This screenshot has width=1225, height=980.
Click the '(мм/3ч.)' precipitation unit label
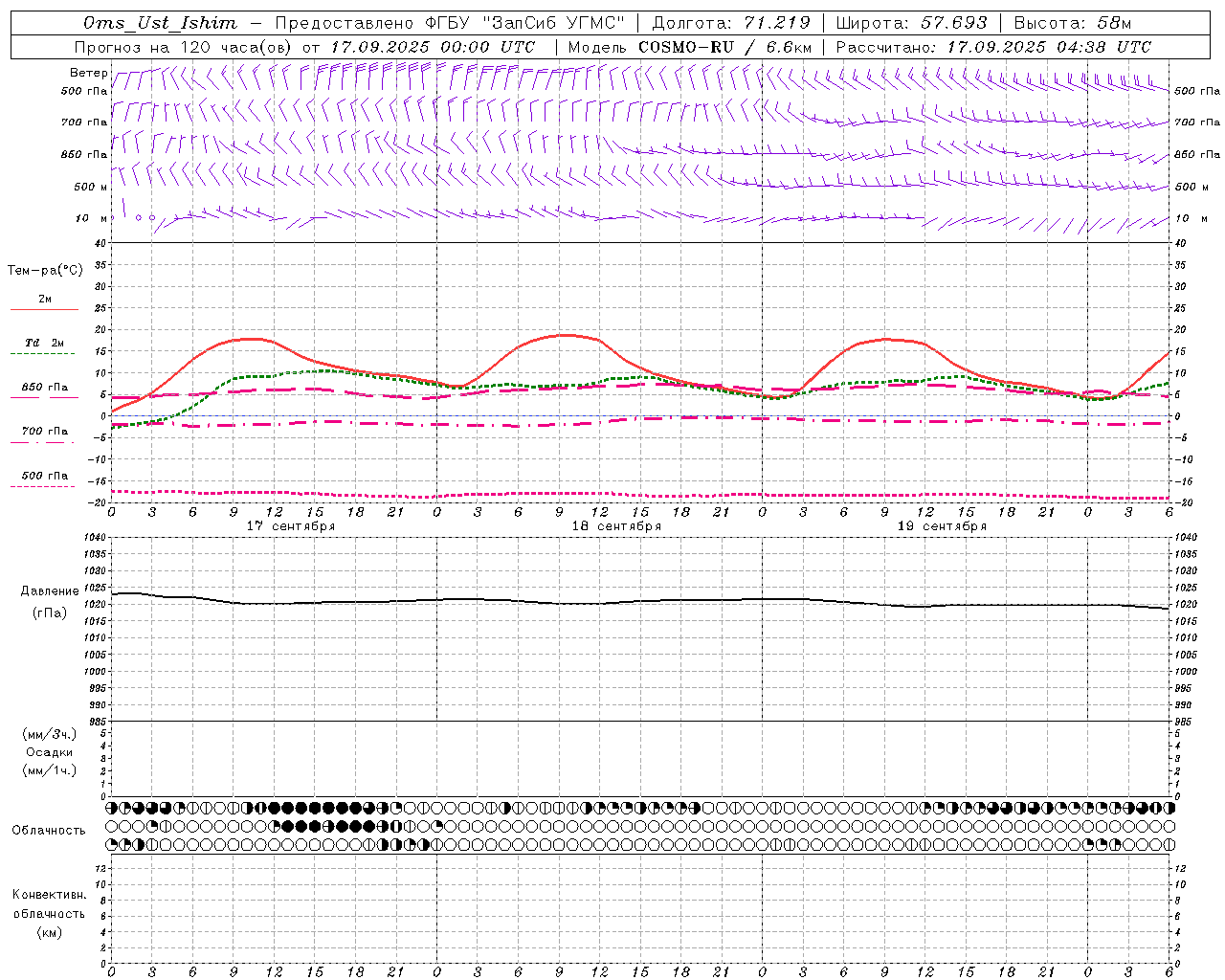[50, 734]
